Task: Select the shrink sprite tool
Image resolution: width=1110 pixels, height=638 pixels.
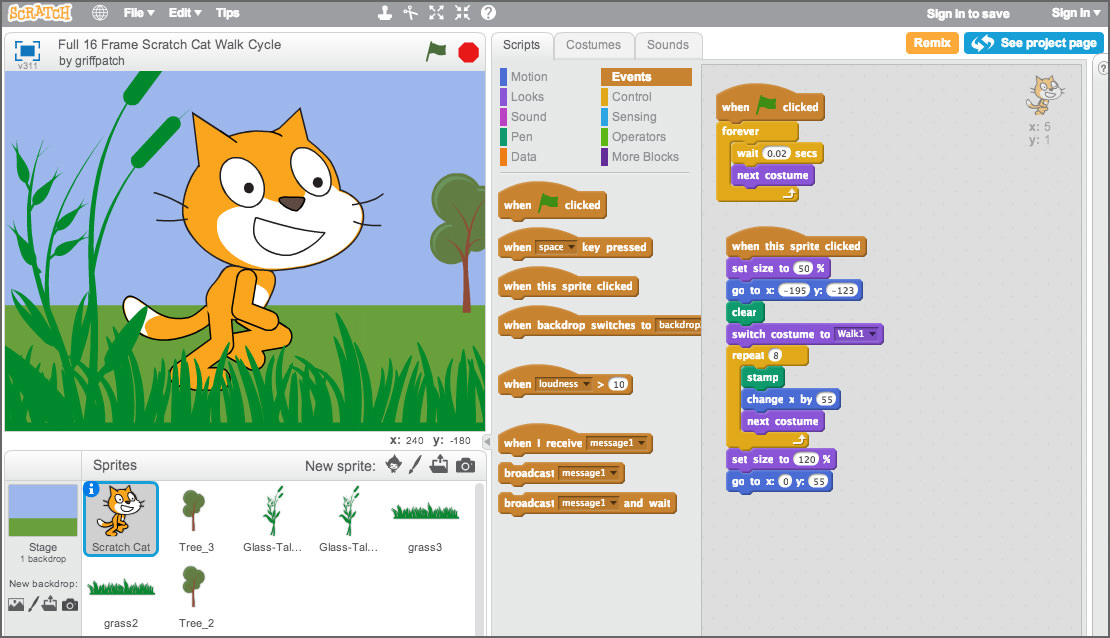Action: tap(461, 13)
